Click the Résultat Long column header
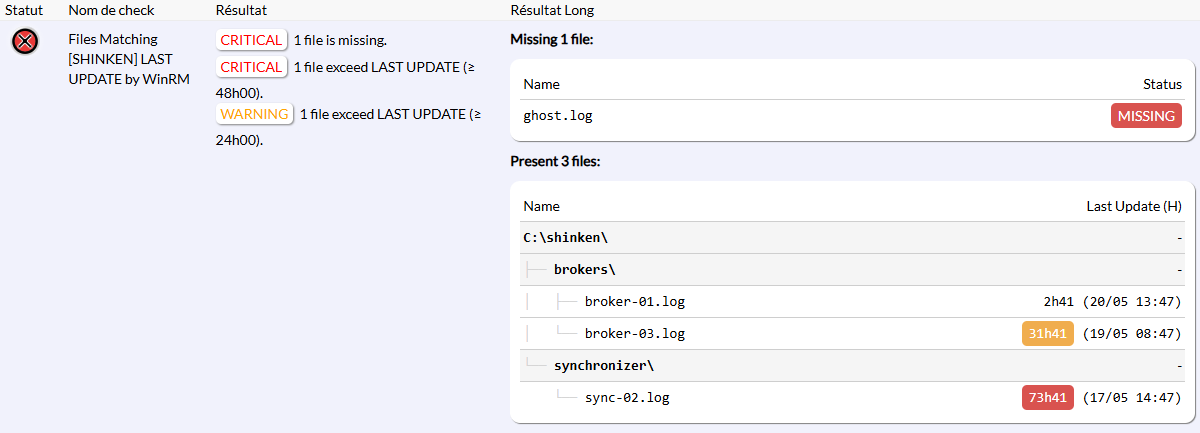 [553, 10]
